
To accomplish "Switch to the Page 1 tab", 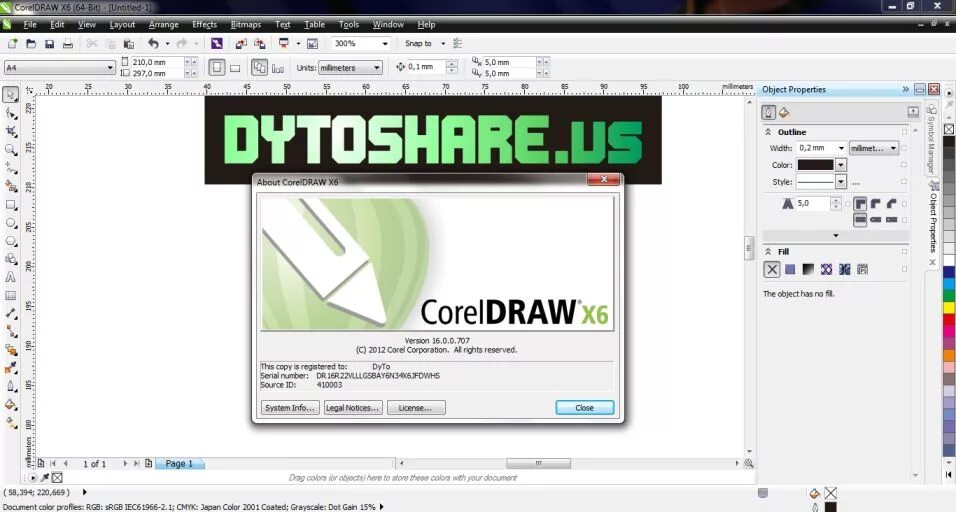I will [179, 463].
